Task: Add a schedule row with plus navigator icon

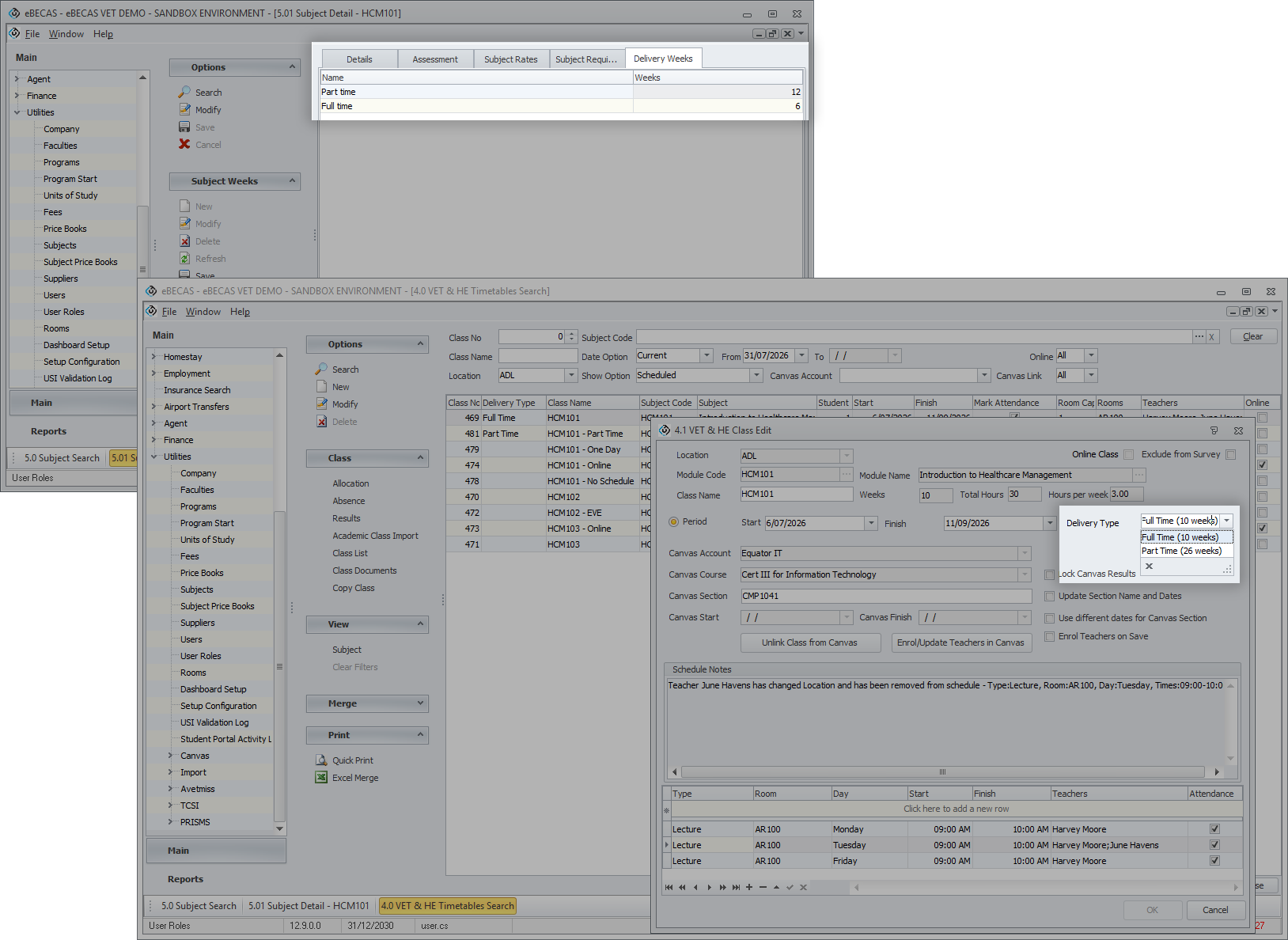Action: (749, 887)
